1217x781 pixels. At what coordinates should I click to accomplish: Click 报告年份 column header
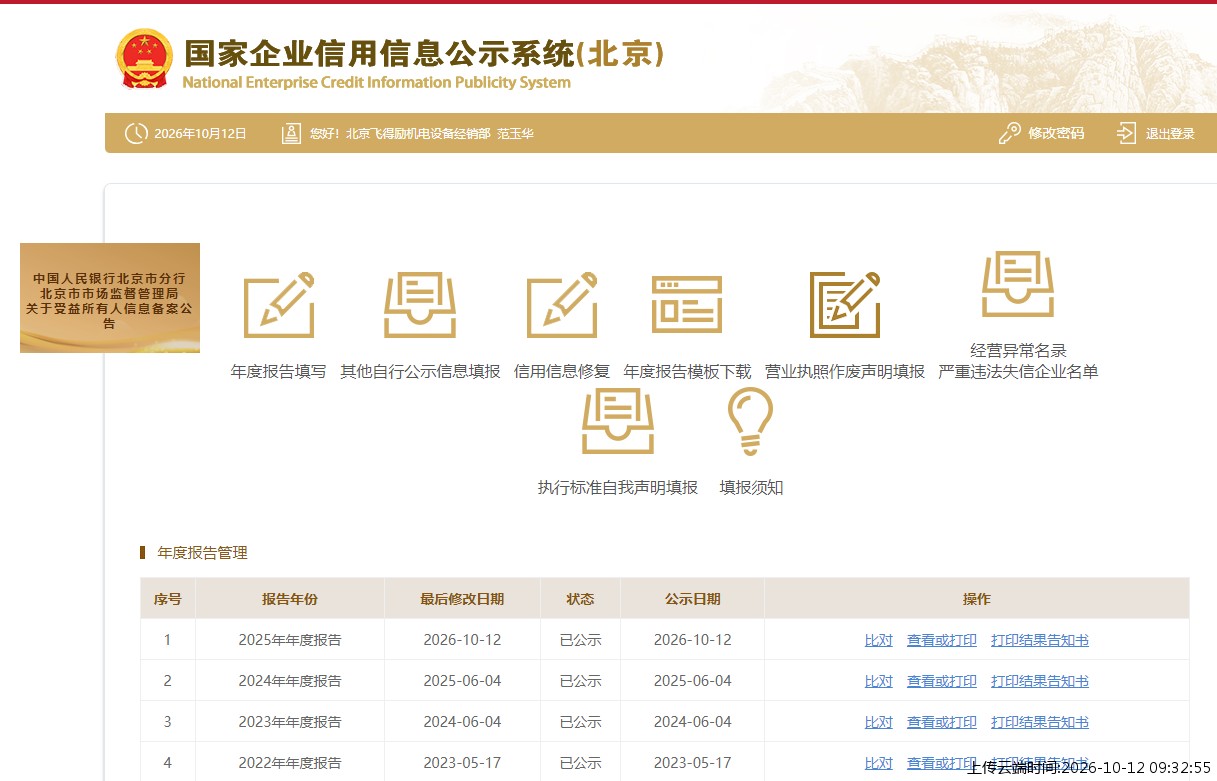[x=290, y=599]
